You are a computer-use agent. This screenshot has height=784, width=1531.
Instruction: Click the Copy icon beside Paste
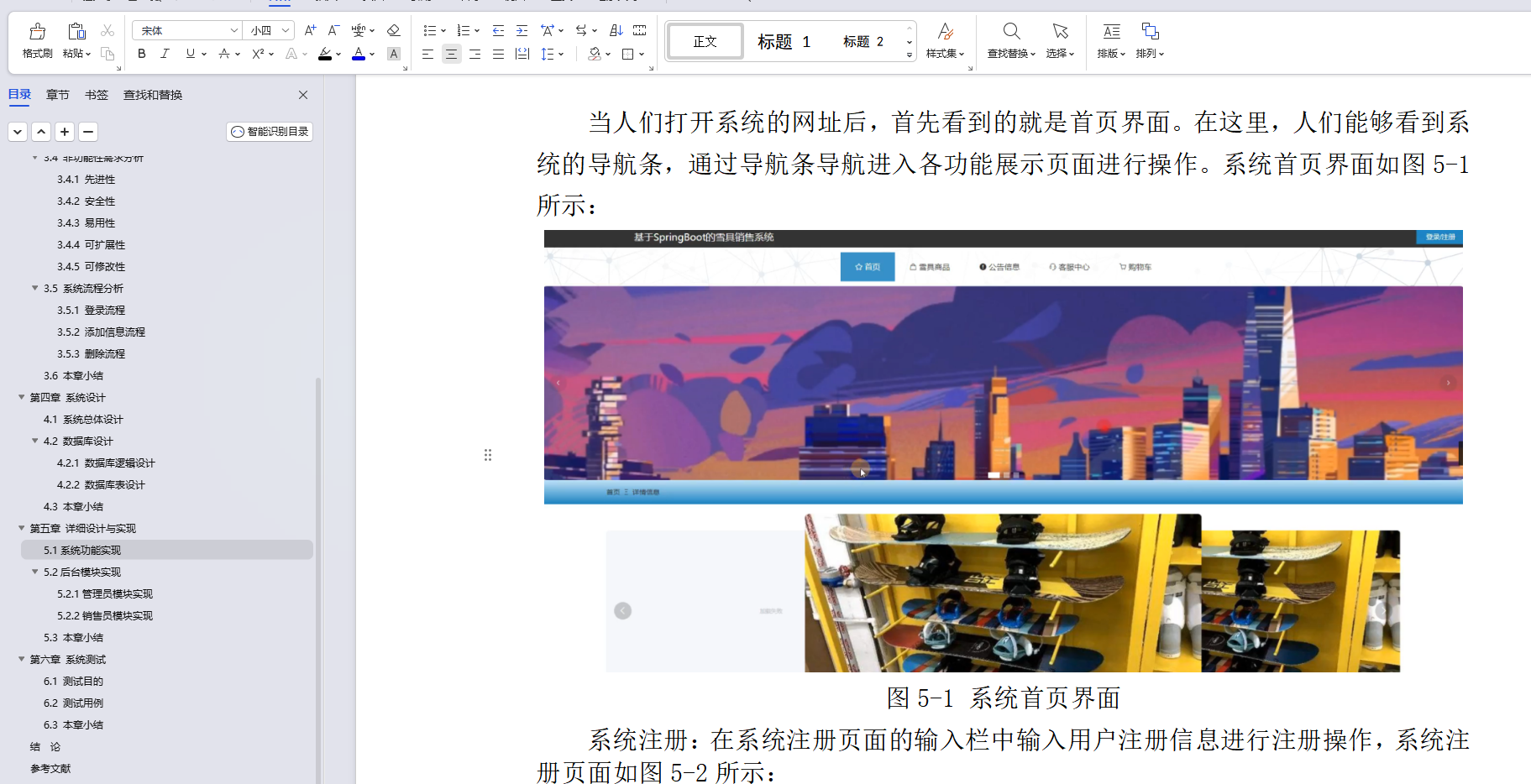coord(107,54)
